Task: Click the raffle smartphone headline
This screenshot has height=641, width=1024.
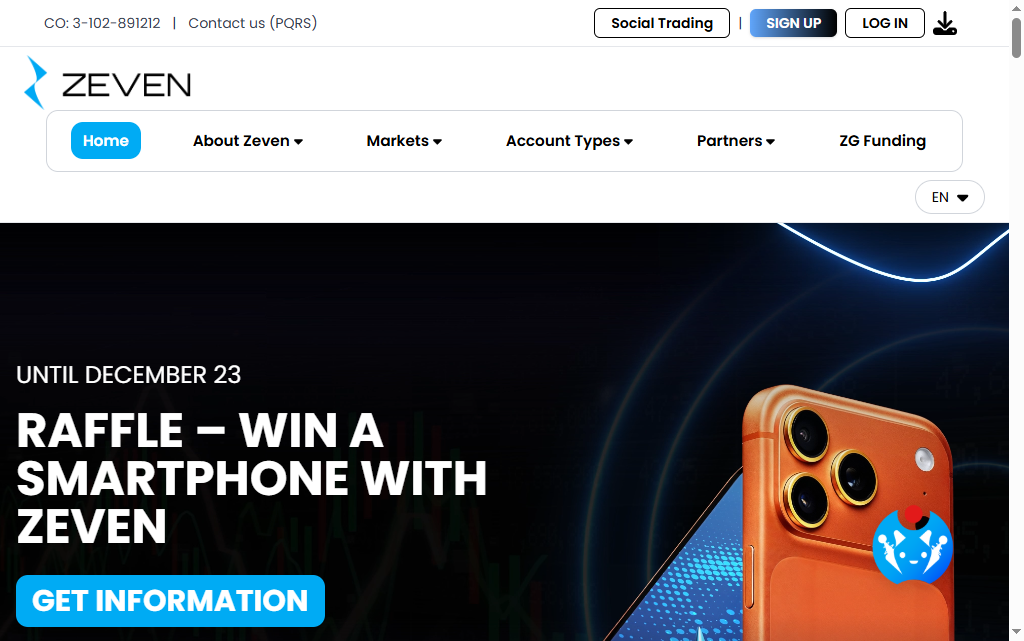Action: coord(251,478)
